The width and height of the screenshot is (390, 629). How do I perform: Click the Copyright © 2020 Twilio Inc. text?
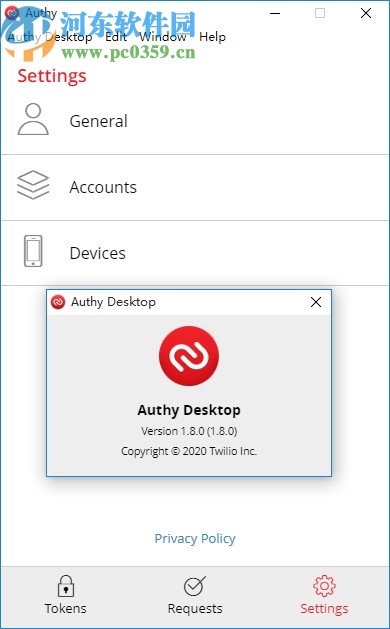[x=189, y=451]
